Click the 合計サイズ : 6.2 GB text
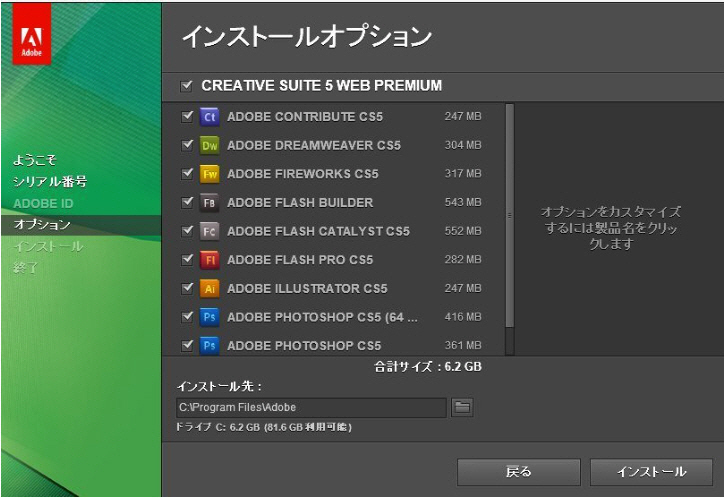The image size is (725, 498). point(428,367)
